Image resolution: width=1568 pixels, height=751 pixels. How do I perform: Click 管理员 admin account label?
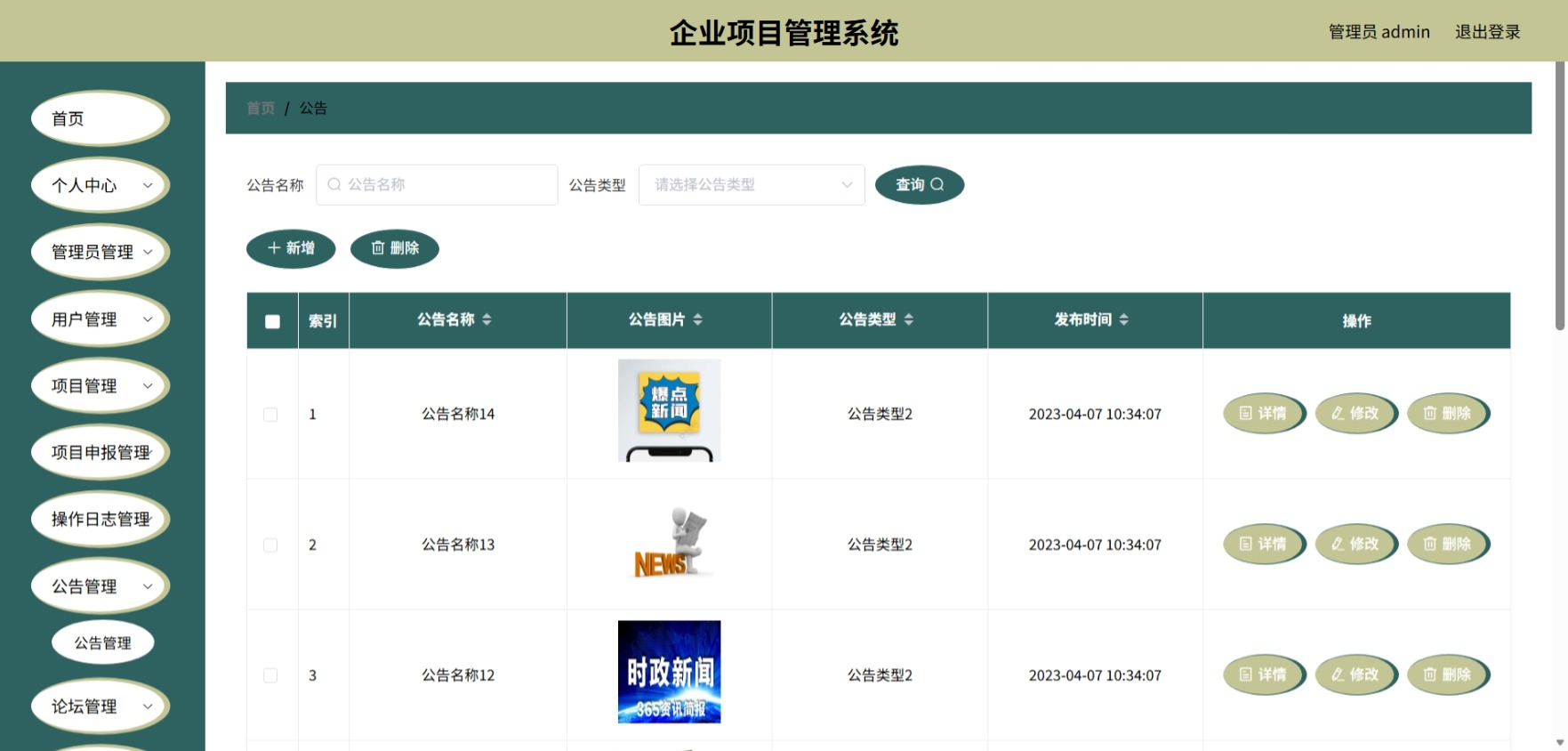pos(1379,32)
